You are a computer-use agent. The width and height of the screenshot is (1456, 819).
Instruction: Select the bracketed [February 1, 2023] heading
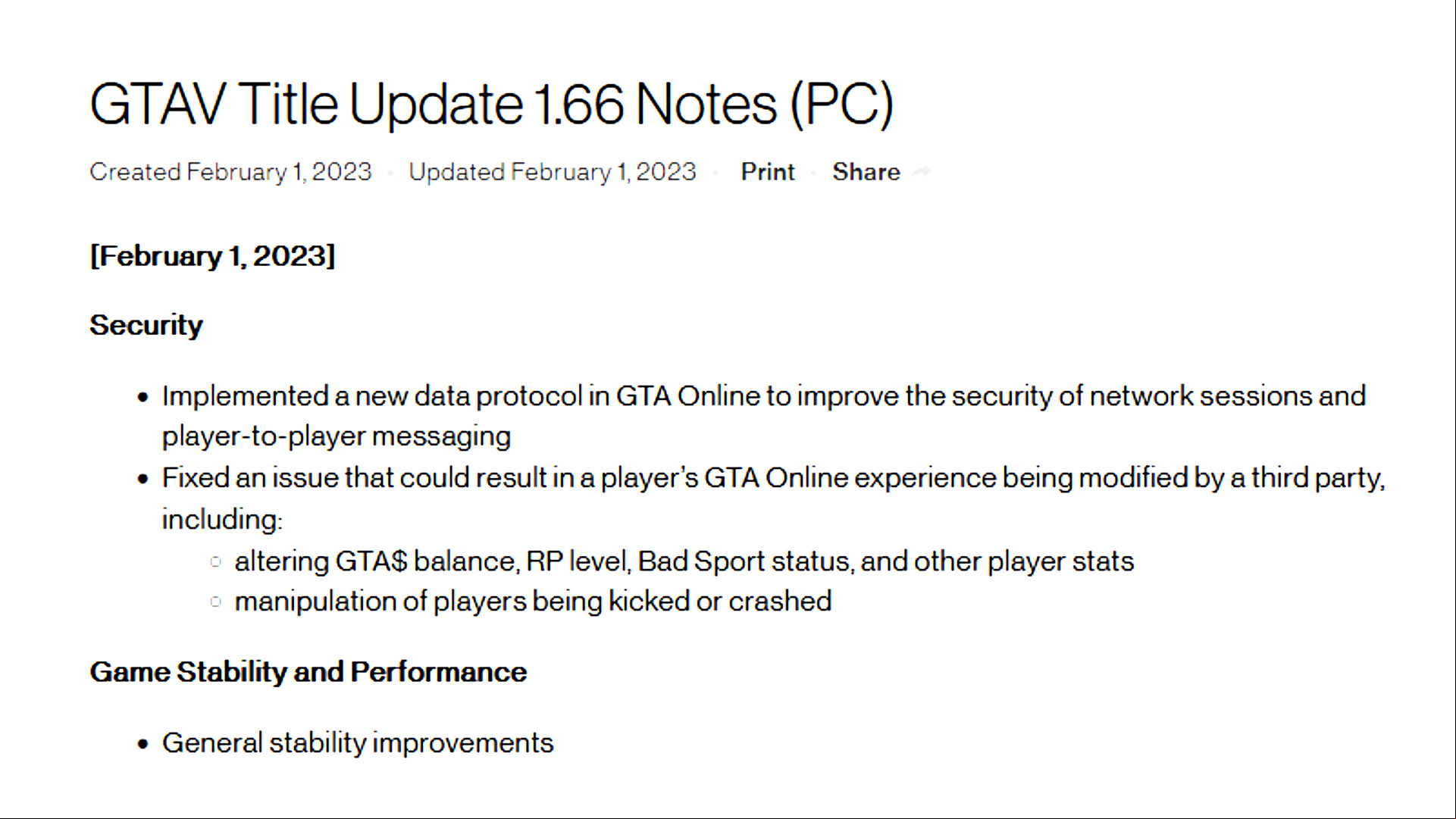[x=212, y=256]
